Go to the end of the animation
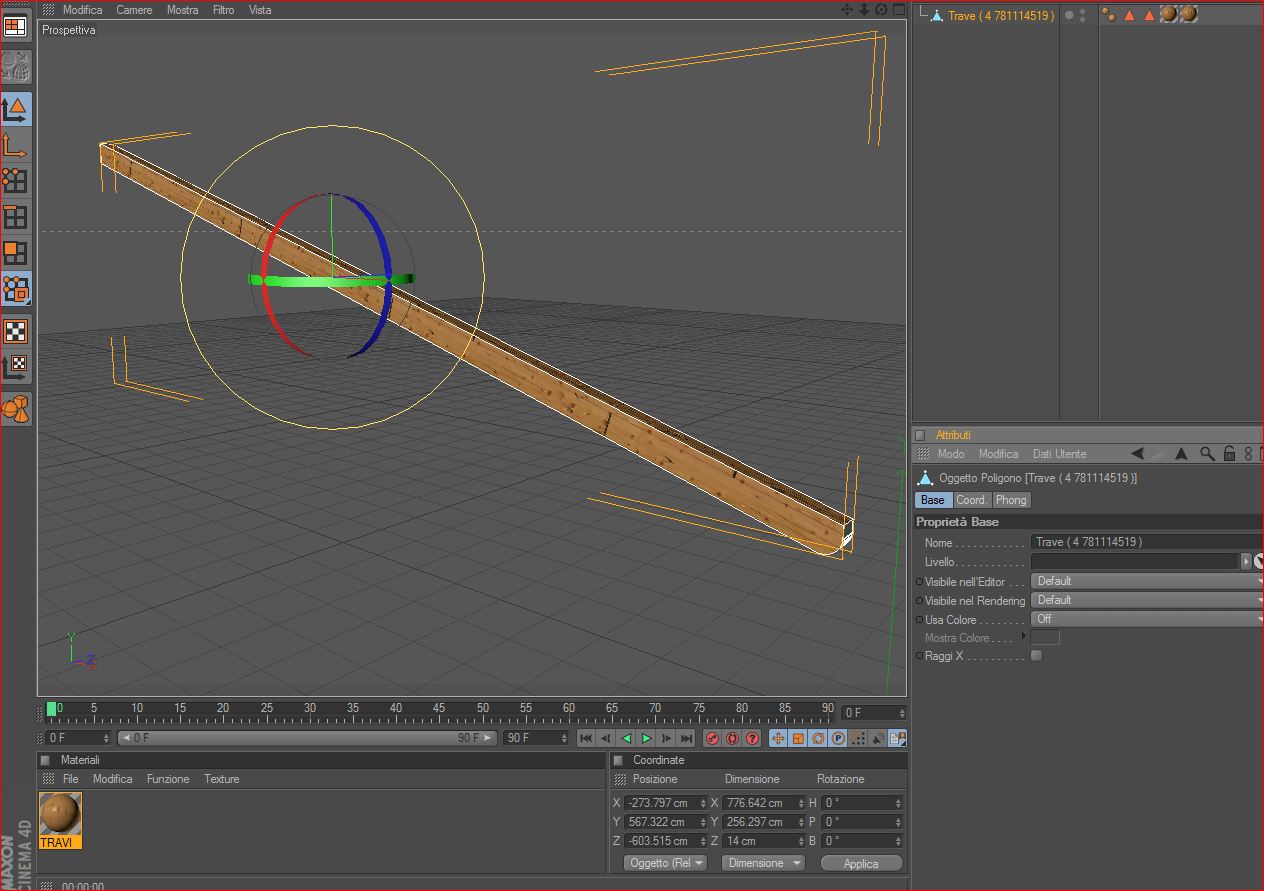This screenshot has width=1264, height=891. pyautogui.click(x=686, y=738)
